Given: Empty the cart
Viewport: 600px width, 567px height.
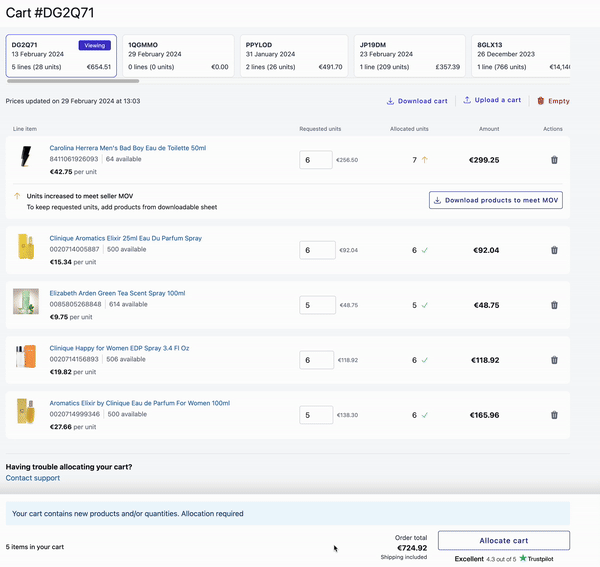Looking at the screenshot, I should [553, 101].
